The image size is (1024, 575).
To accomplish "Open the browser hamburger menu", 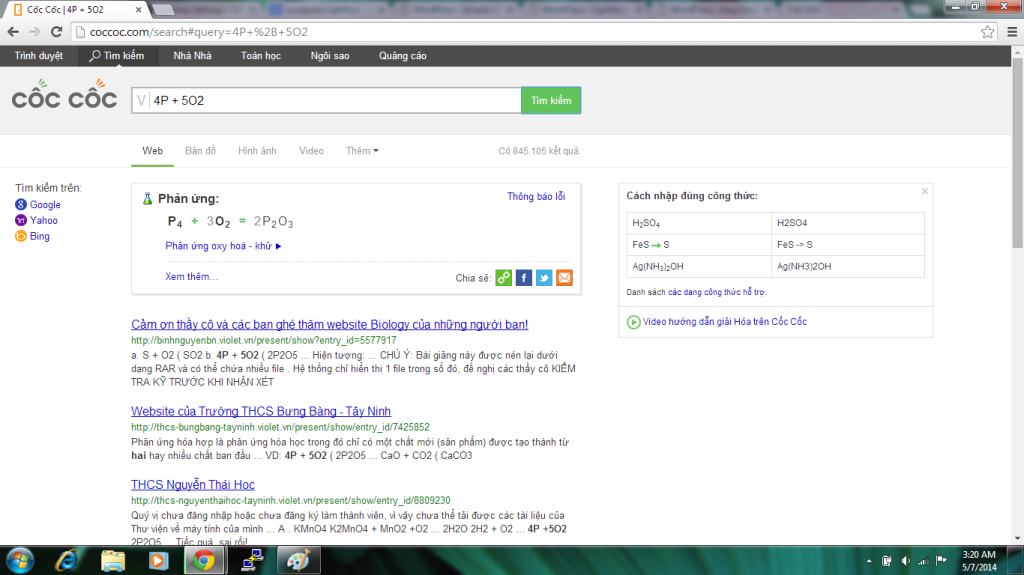I will coord(1012,32).
